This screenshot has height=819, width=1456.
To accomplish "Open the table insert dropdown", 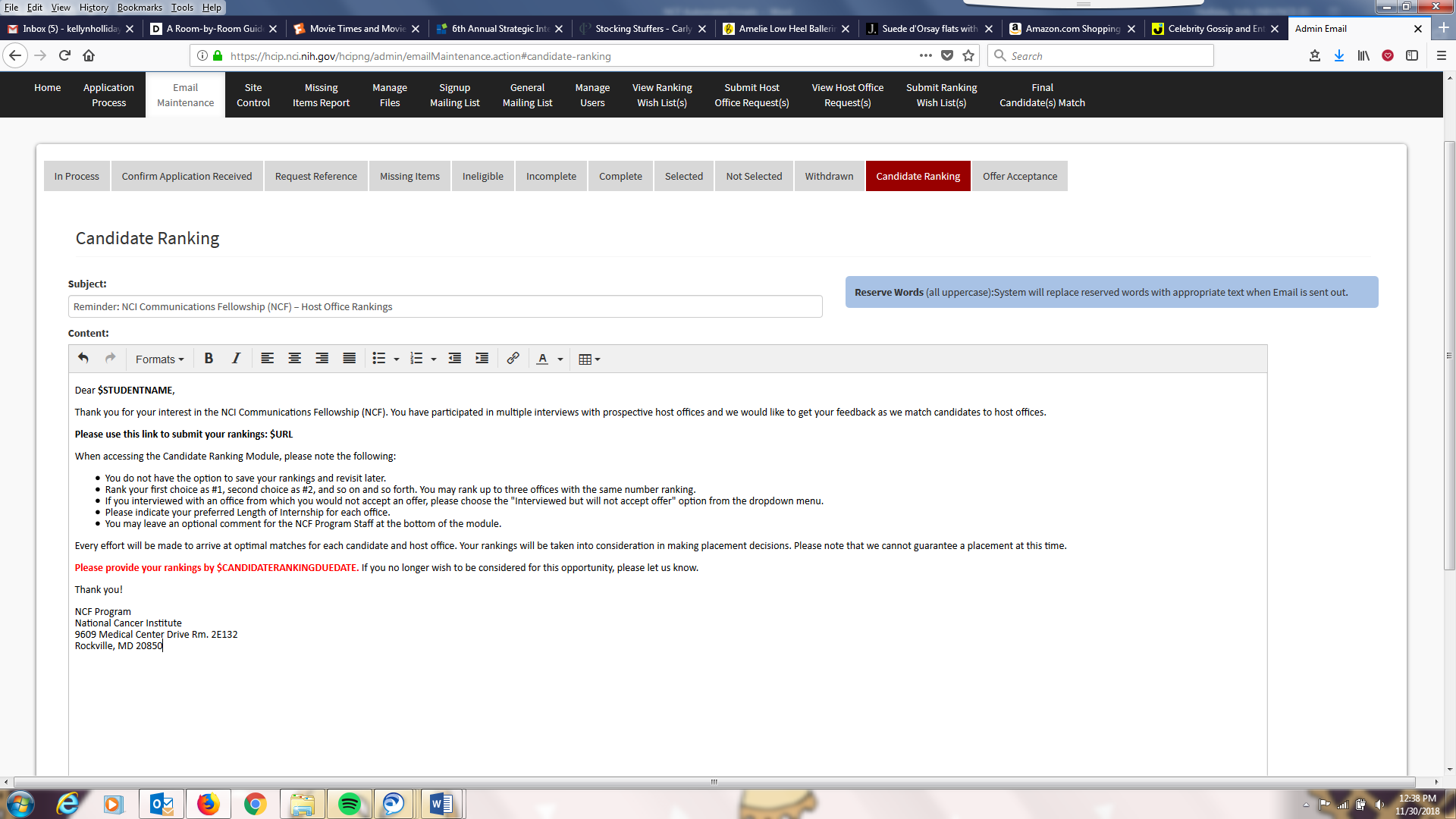I will coord(589,359).
